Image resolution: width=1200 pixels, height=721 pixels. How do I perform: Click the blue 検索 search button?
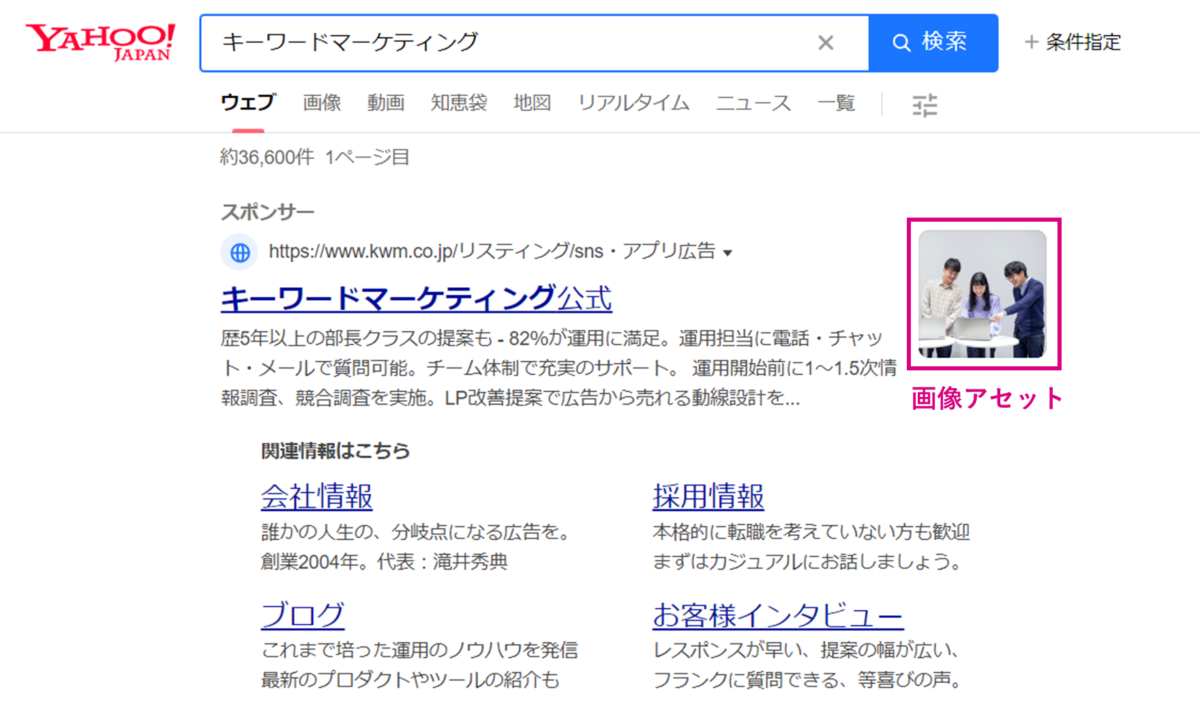point(933,42)
